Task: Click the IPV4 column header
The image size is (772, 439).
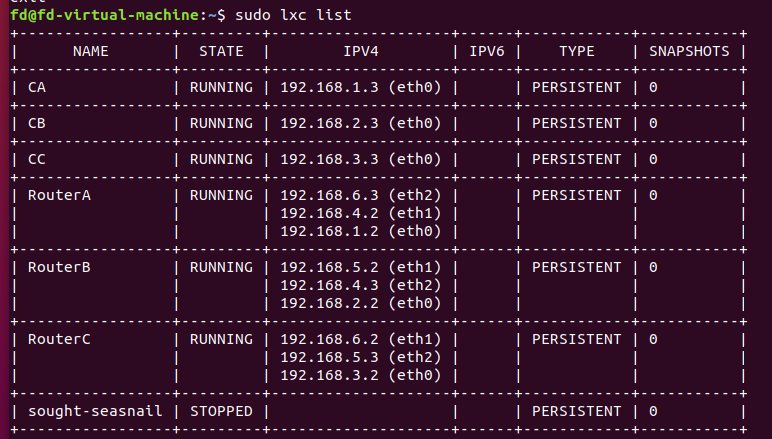Action: (x=361, y=51)
